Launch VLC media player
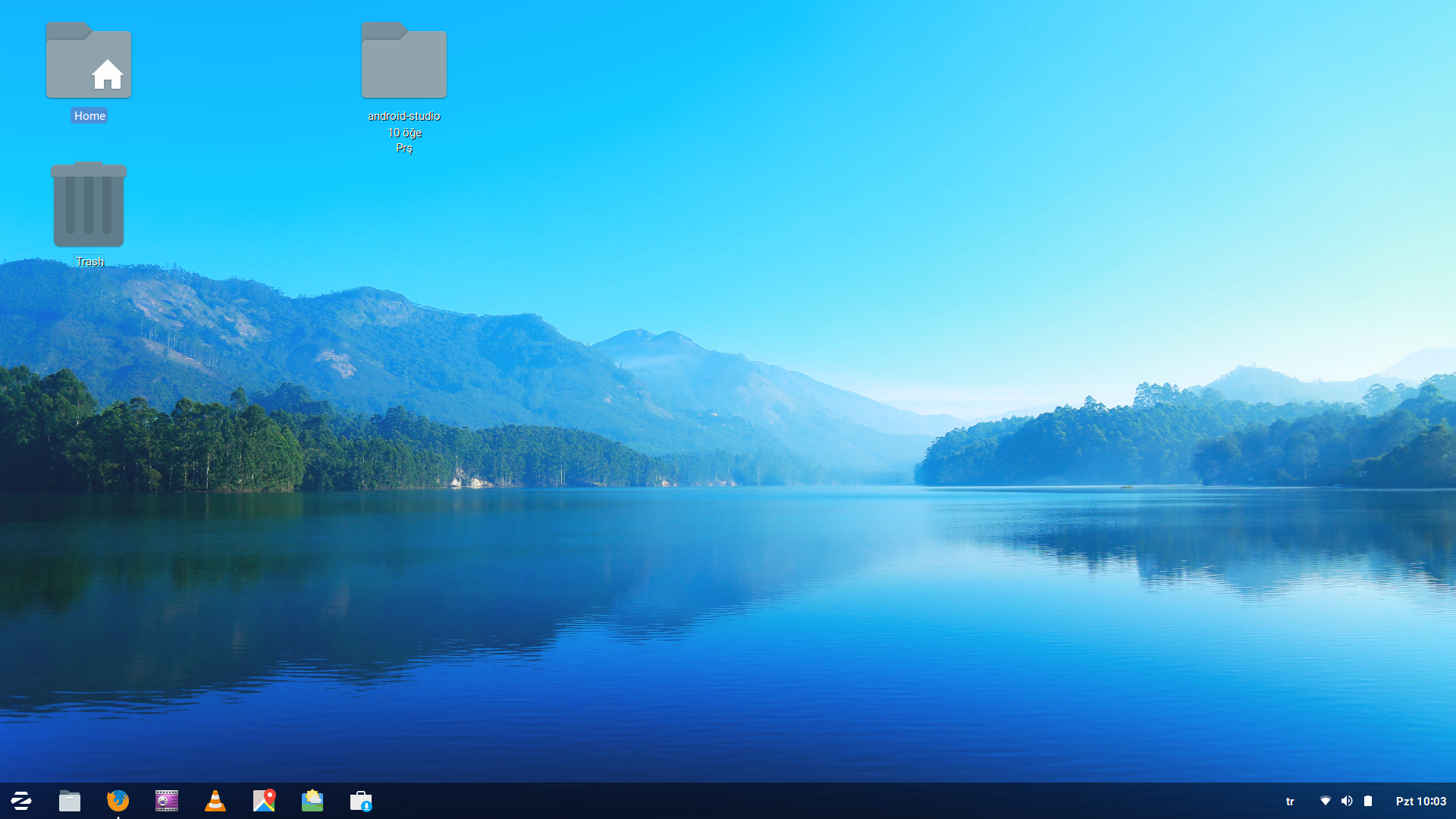Screen dimensions: 1456x819 point(215,801)
